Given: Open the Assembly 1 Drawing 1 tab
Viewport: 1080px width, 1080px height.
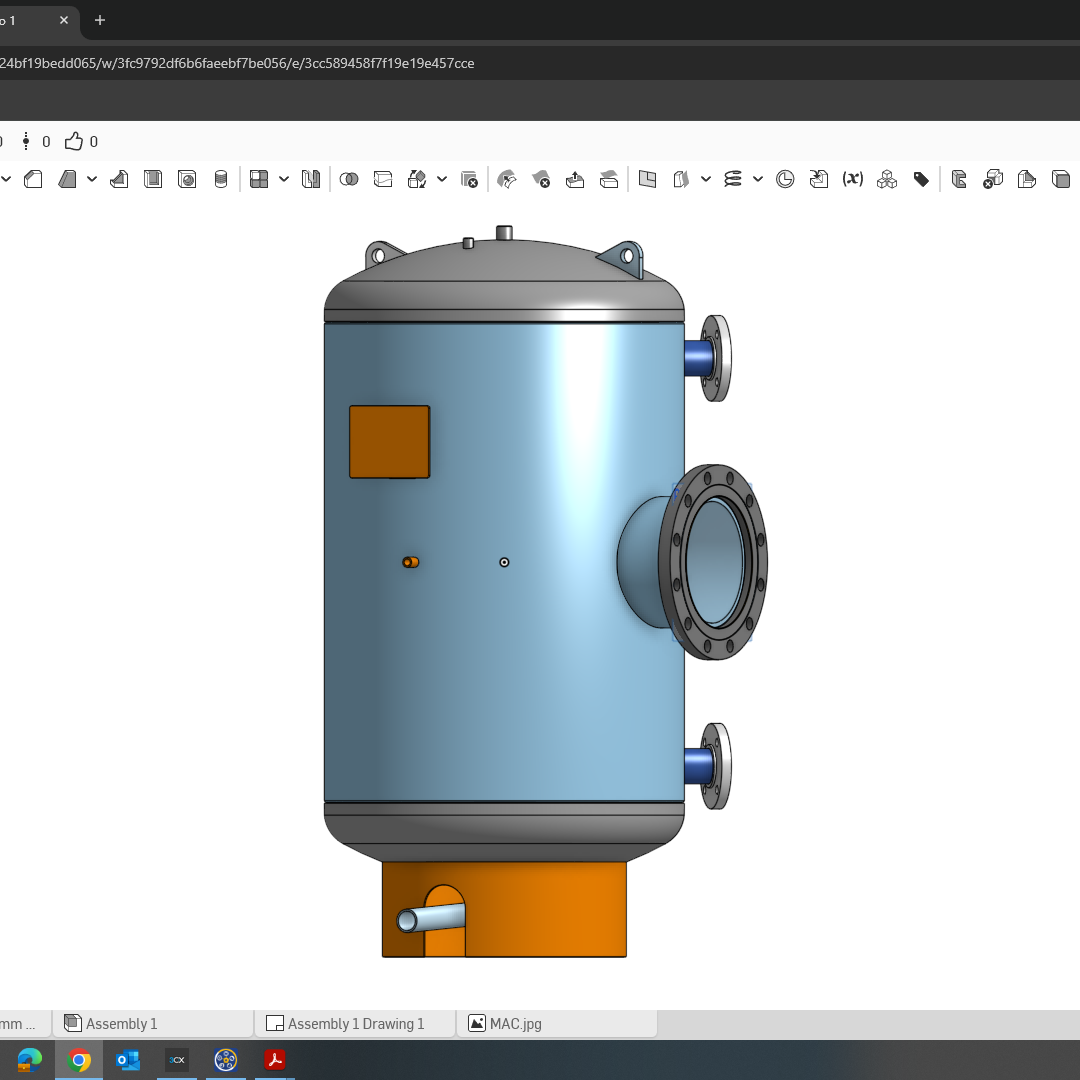Looking at the screenshot, I should 355,1023.
